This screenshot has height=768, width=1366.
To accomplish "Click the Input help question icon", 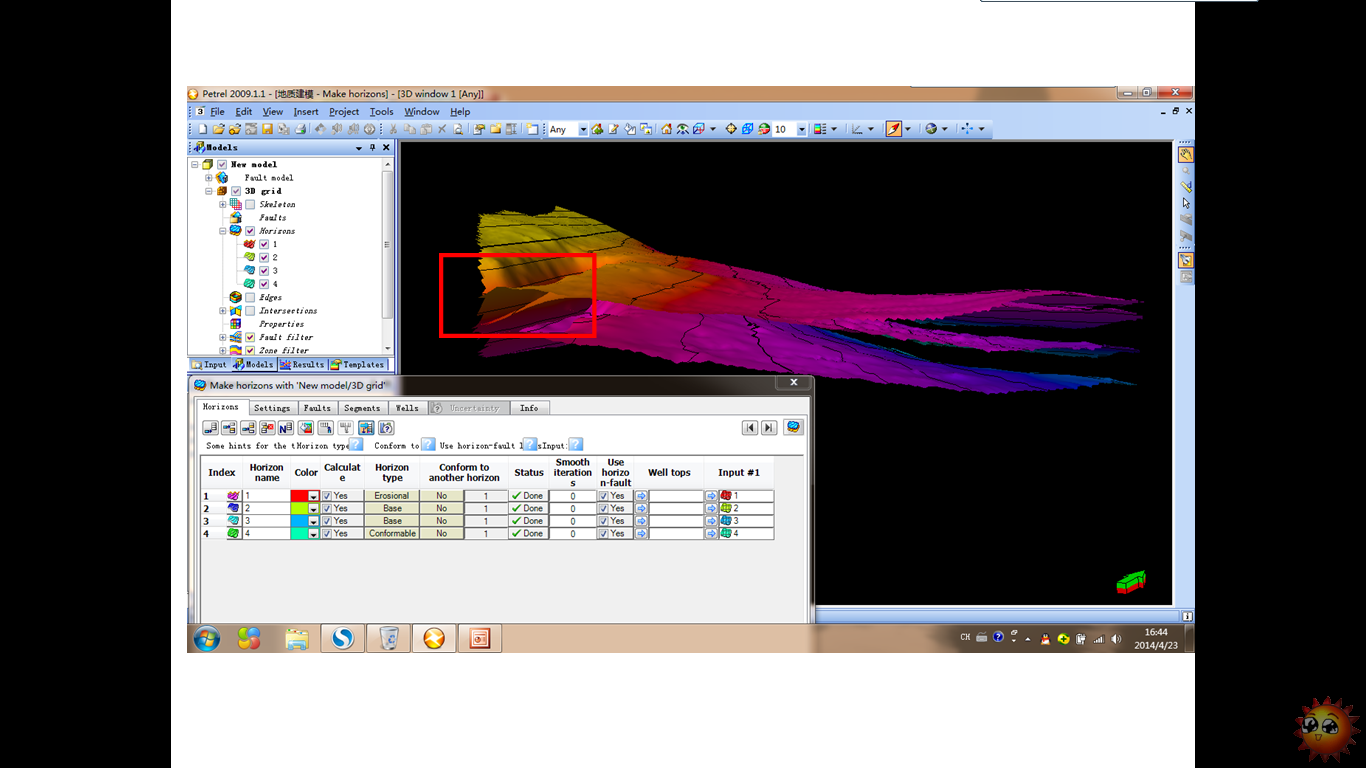I will pyautogui.click(x=575, y=445).
